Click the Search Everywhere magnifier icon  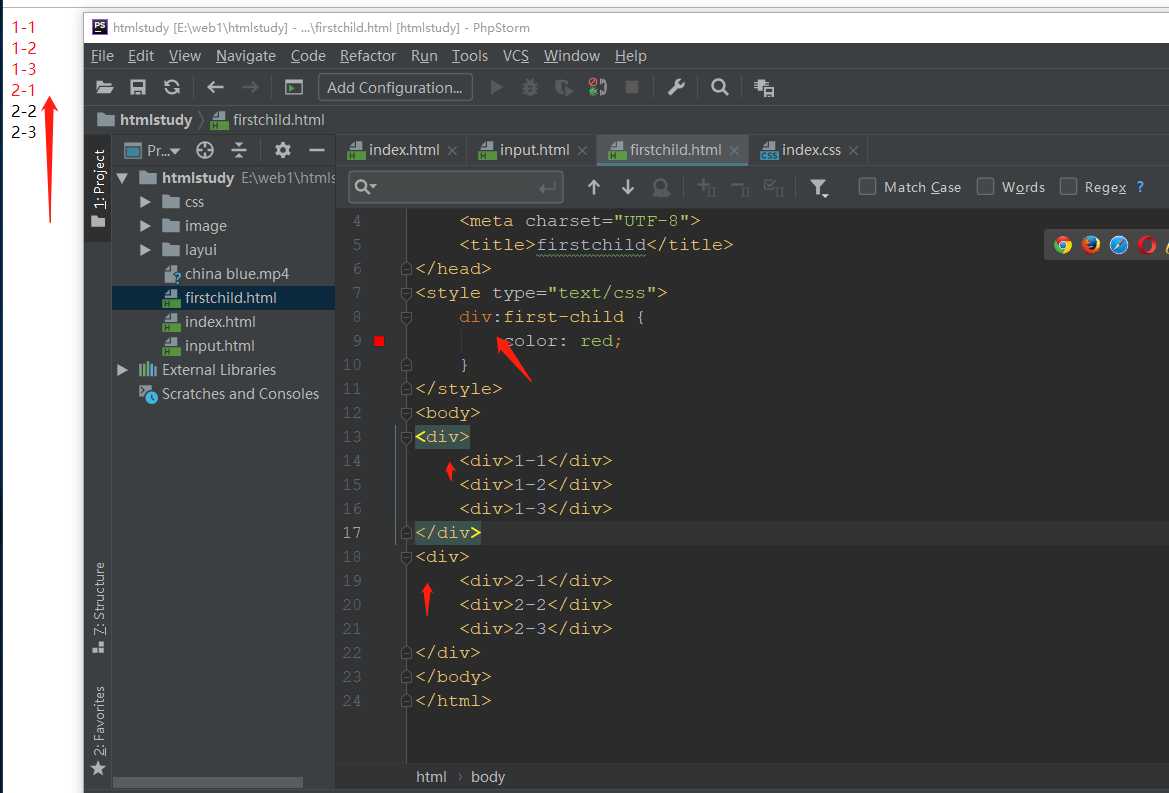coord(719,87)
